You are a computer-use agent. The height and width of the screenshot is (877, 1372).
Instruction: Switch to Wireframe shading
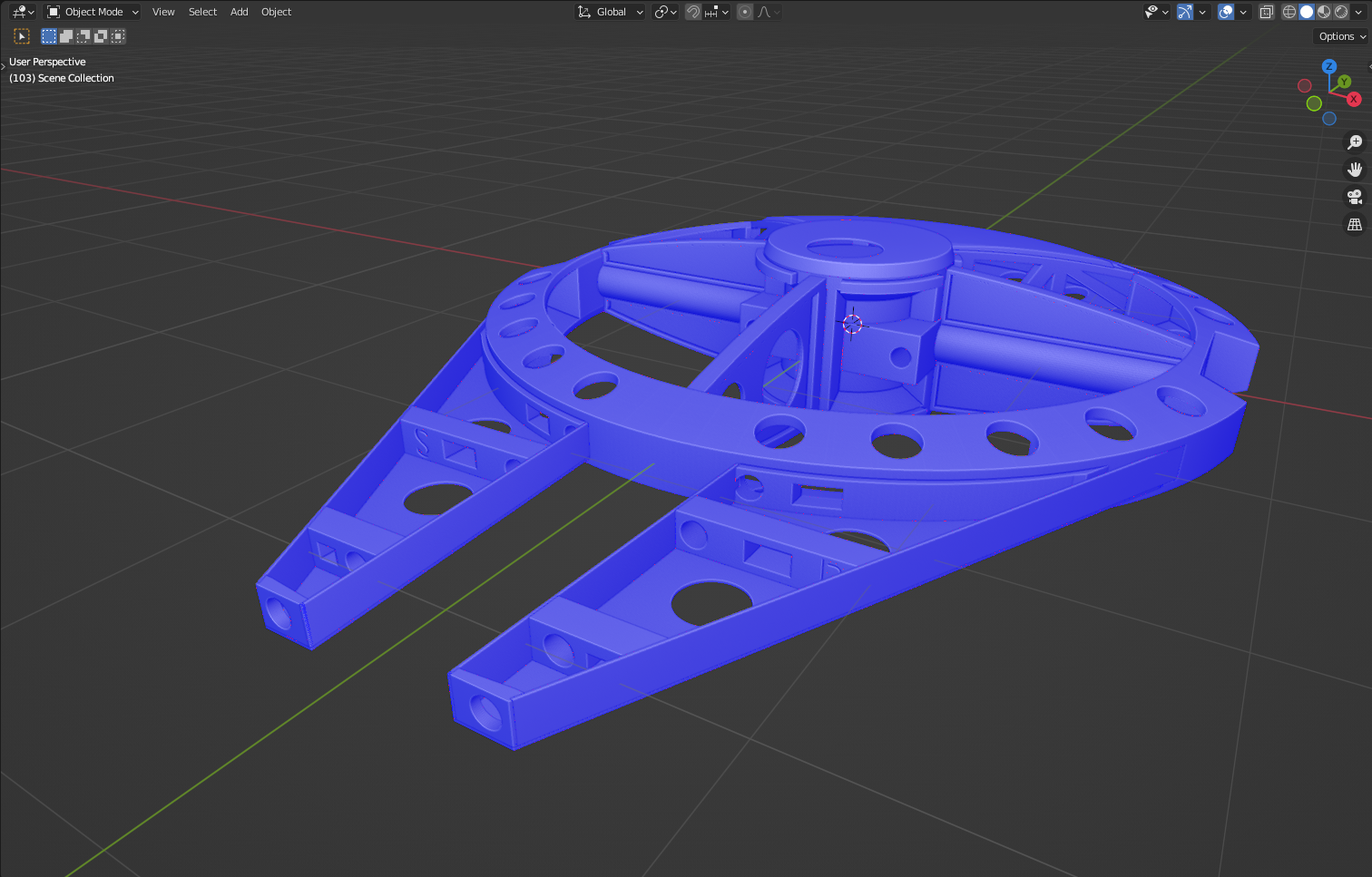1289,12
